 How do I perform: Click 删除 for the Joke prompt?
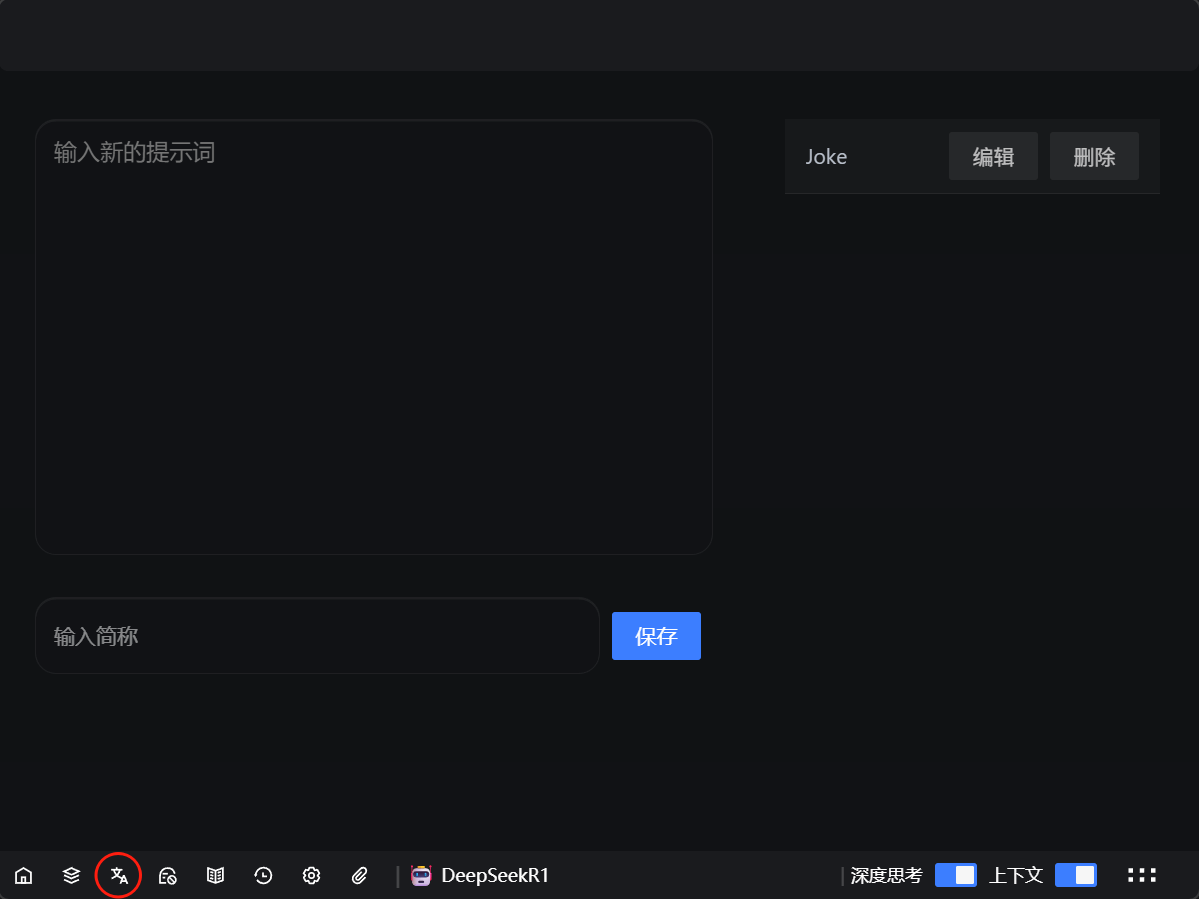[1094, 156]
